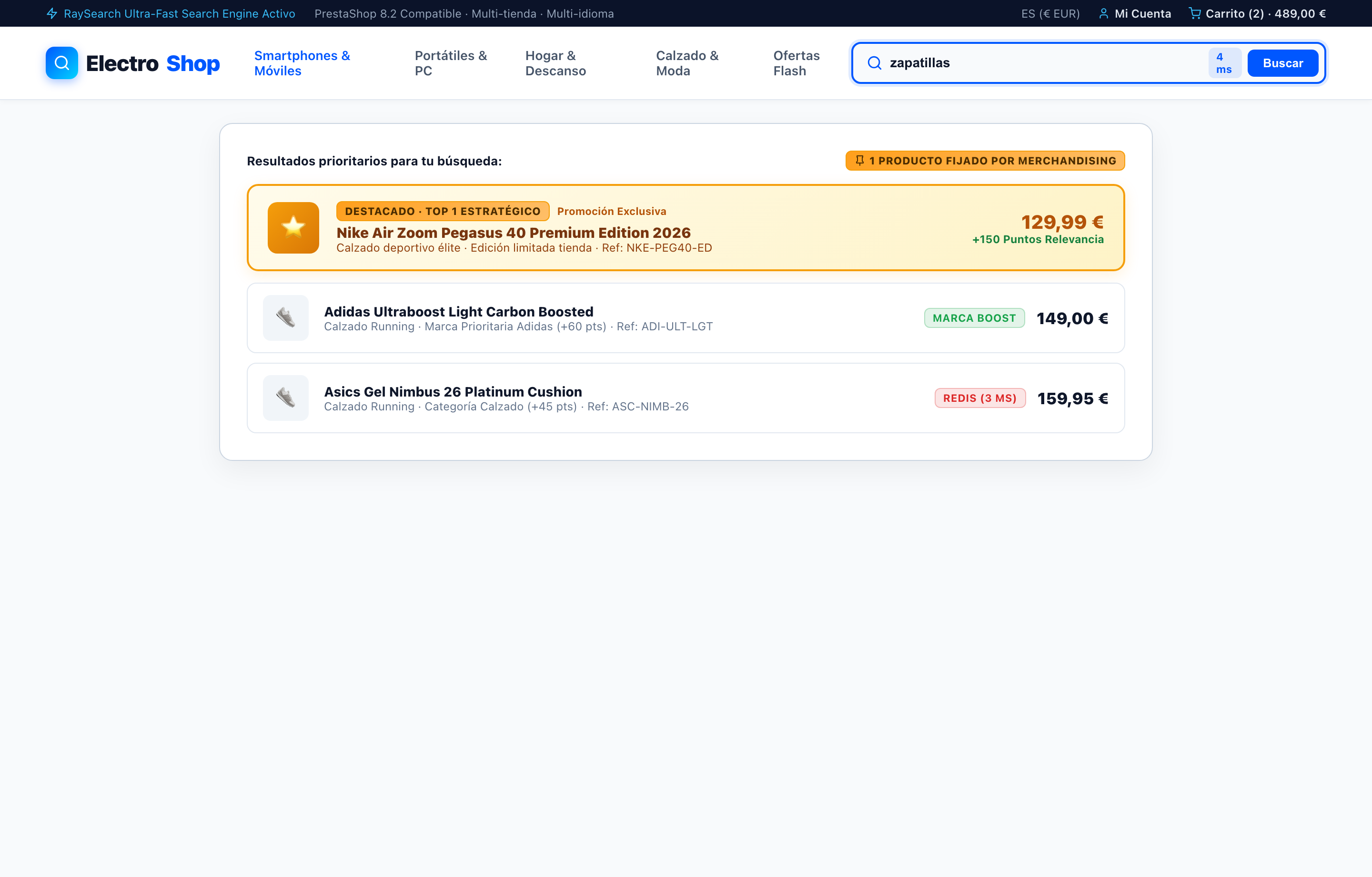Click the Ref: NKE-PEG40-ED description line
This screenshot has width=1372, height=877.
(524, 247)
